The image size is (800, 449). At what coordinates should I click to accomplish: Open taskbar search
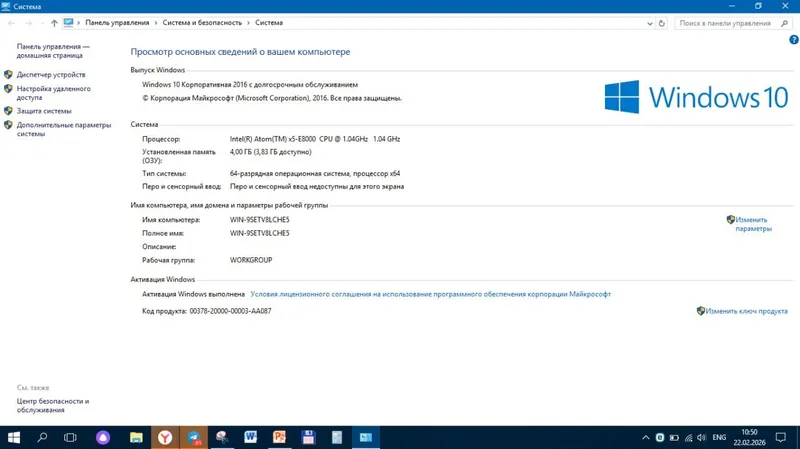(42, 437)
